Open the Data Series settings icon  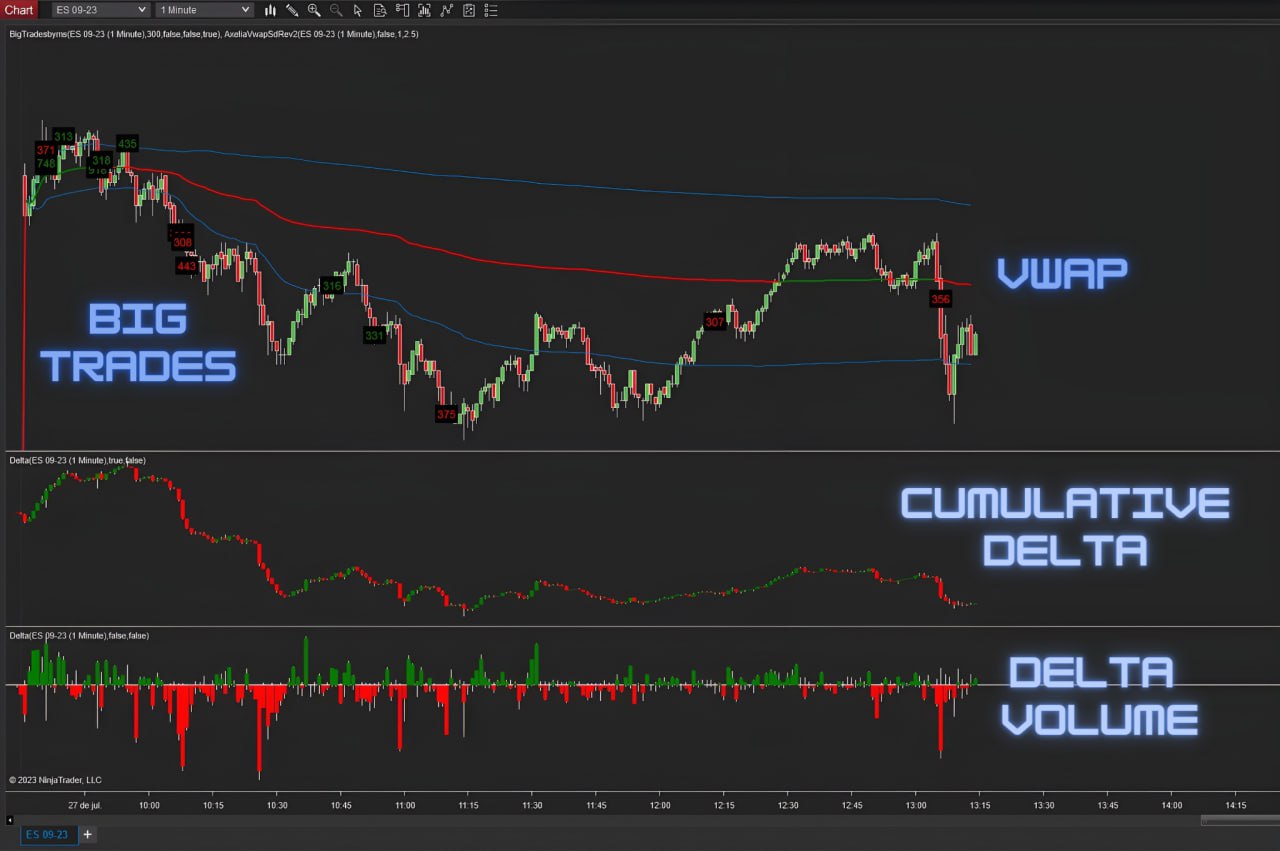click(380, 10)
